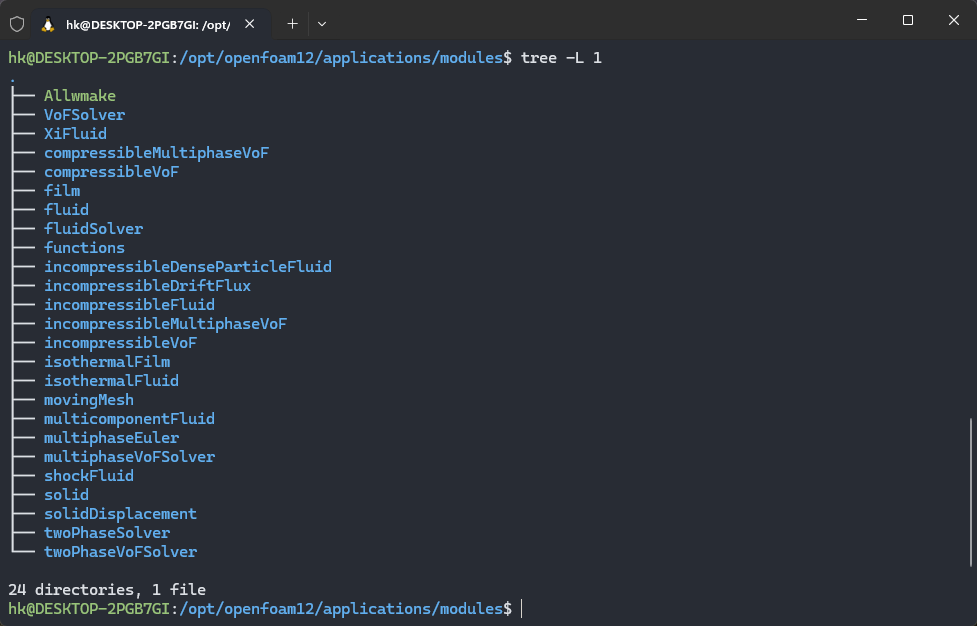Click the incompressibleDenseParticleFluid directory
The height and width of the screenshot is (626, 977).
(188, 267)
